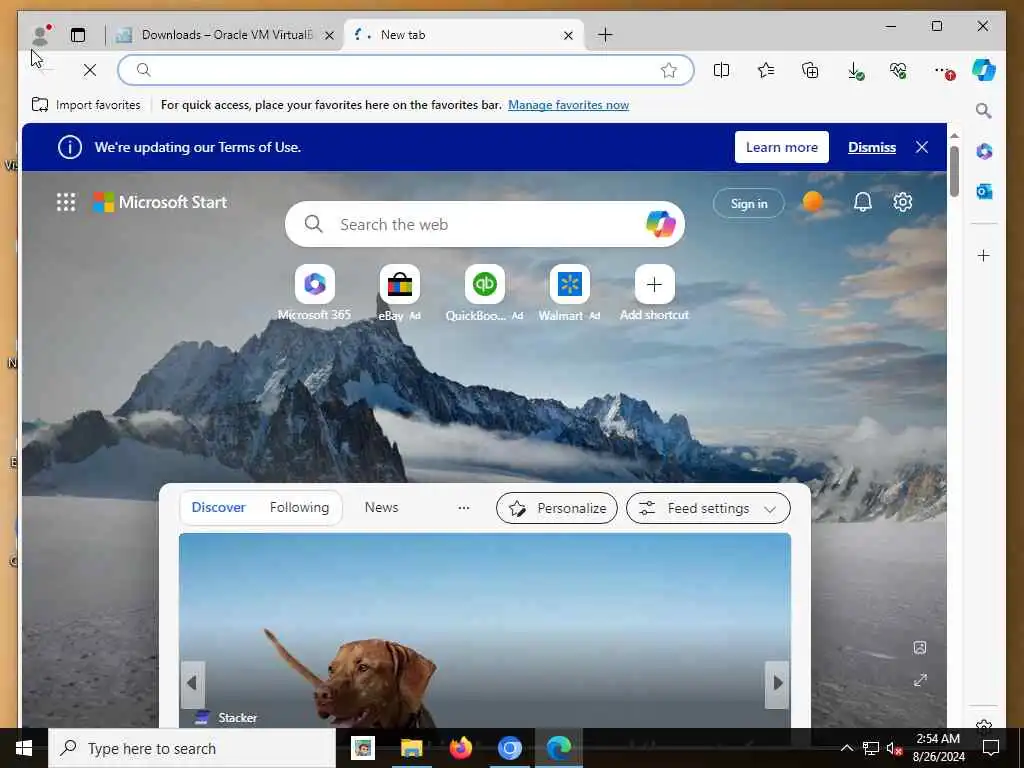Close the Terms of Use banner

[x=921, y=147]
